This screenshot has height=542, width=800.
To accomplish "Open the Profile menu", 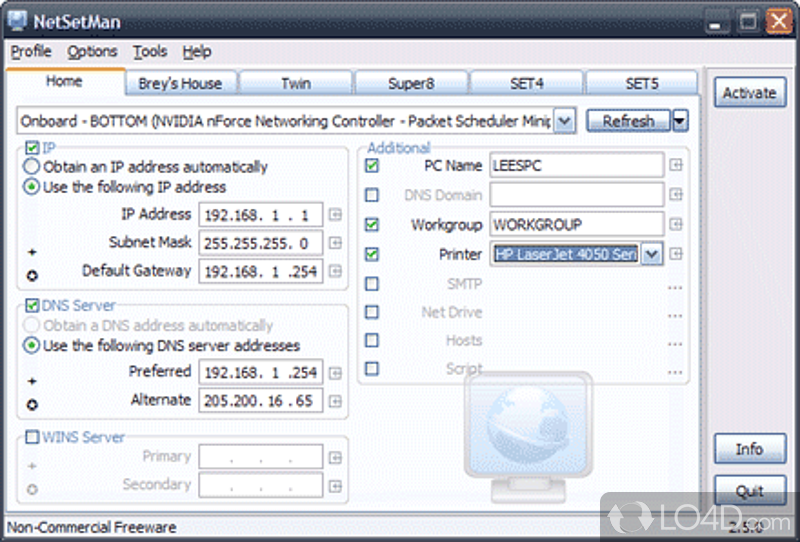I will pyautogui.click(x=31, y=52).
